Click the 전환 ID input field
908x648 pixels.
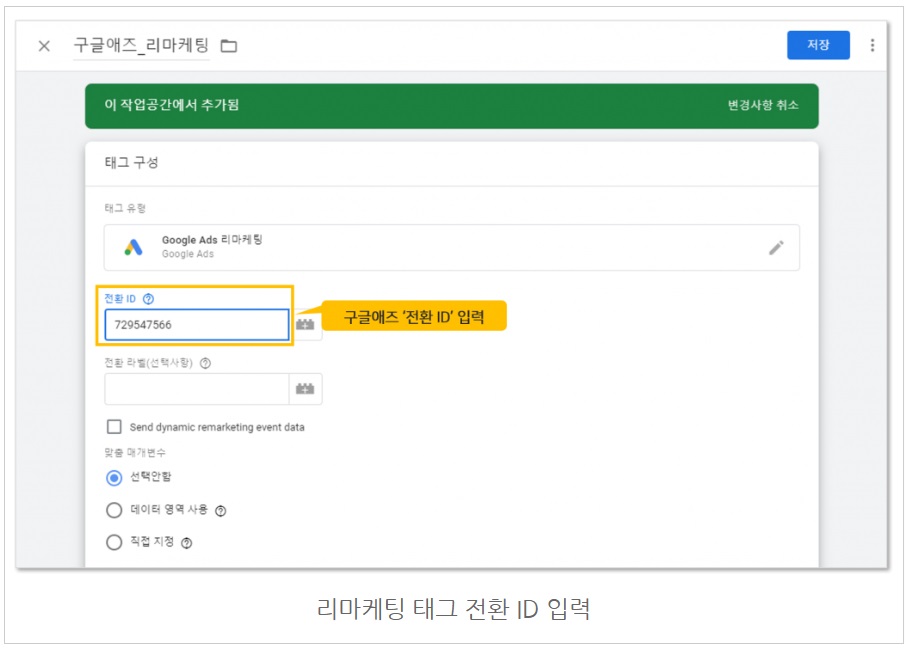197,324
